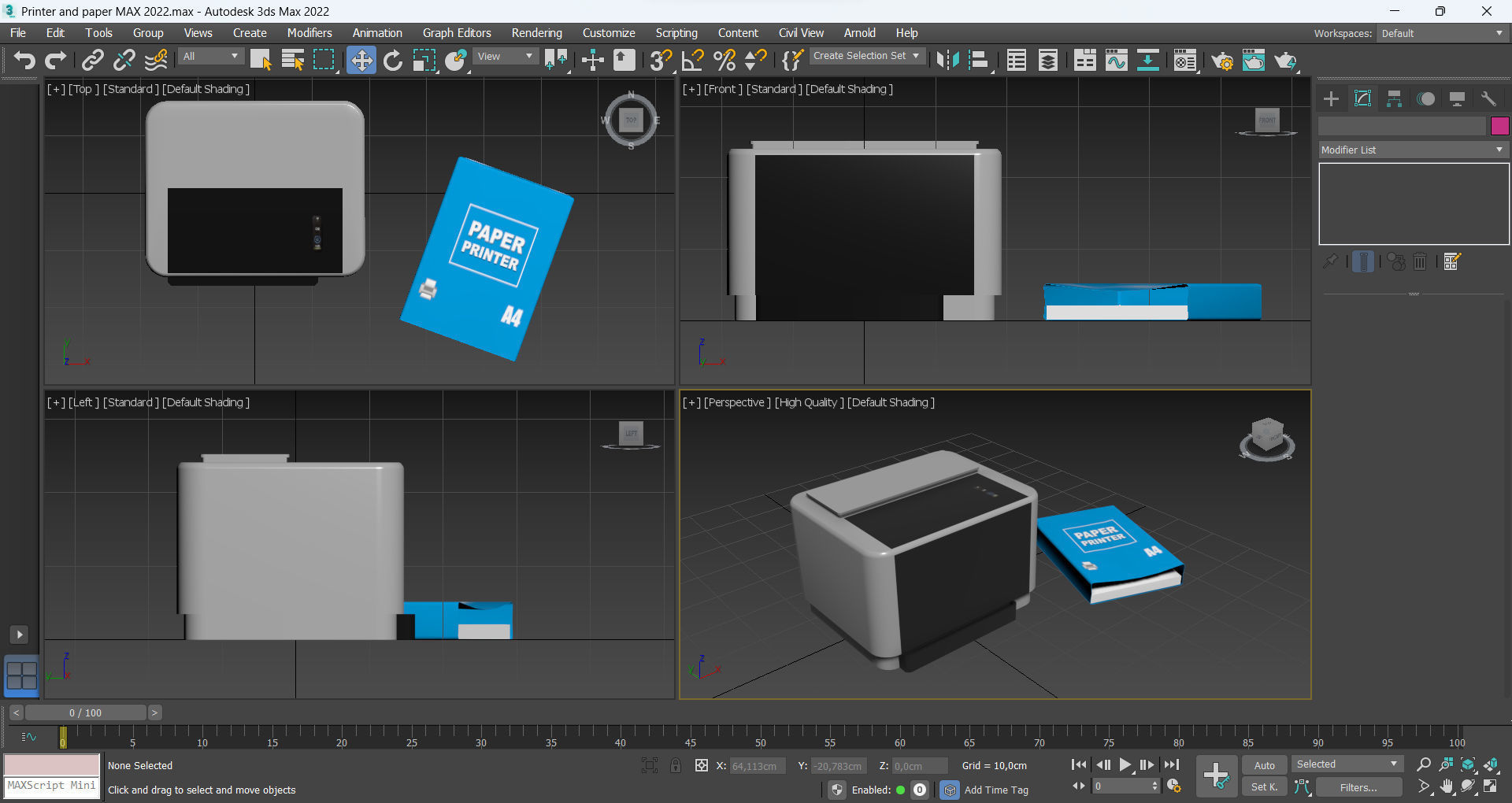Toggle the Selection Lock padlock
The width and height of the screenshot is (1512, 803).
point(676,765)
